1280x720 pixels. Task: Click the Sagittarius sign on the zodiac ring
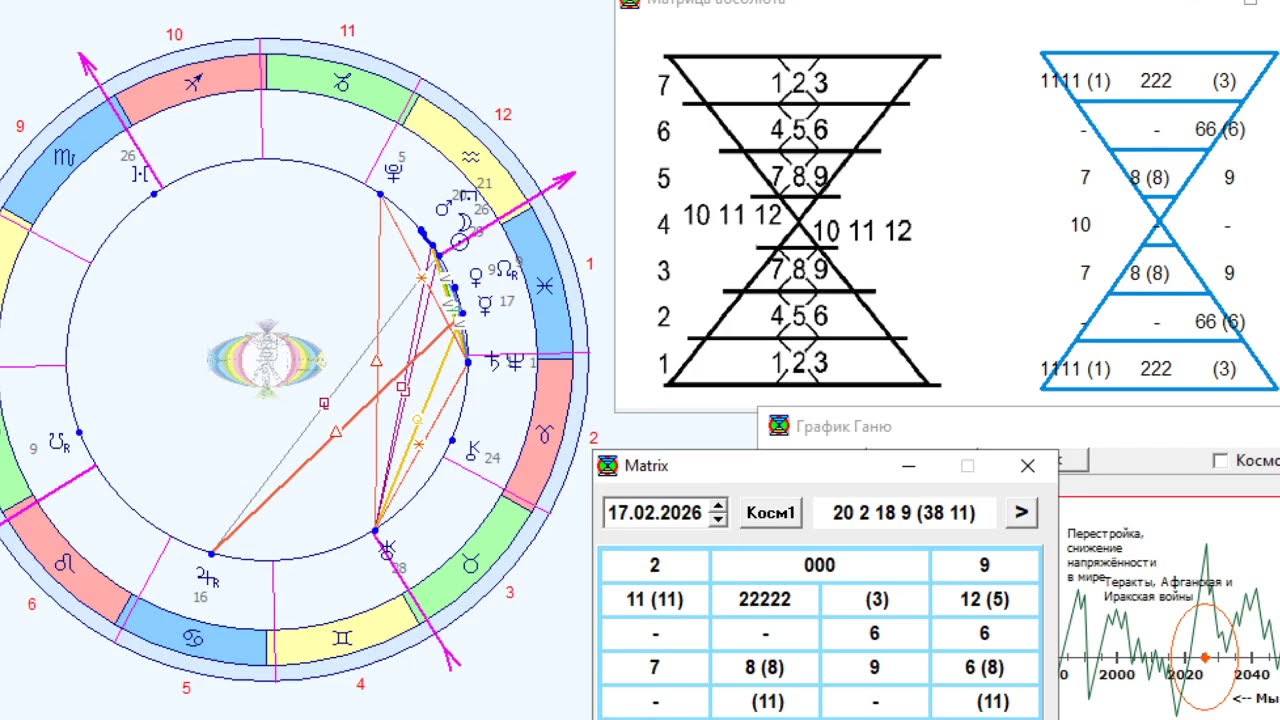pyautogui.click(x=193, y=82)
